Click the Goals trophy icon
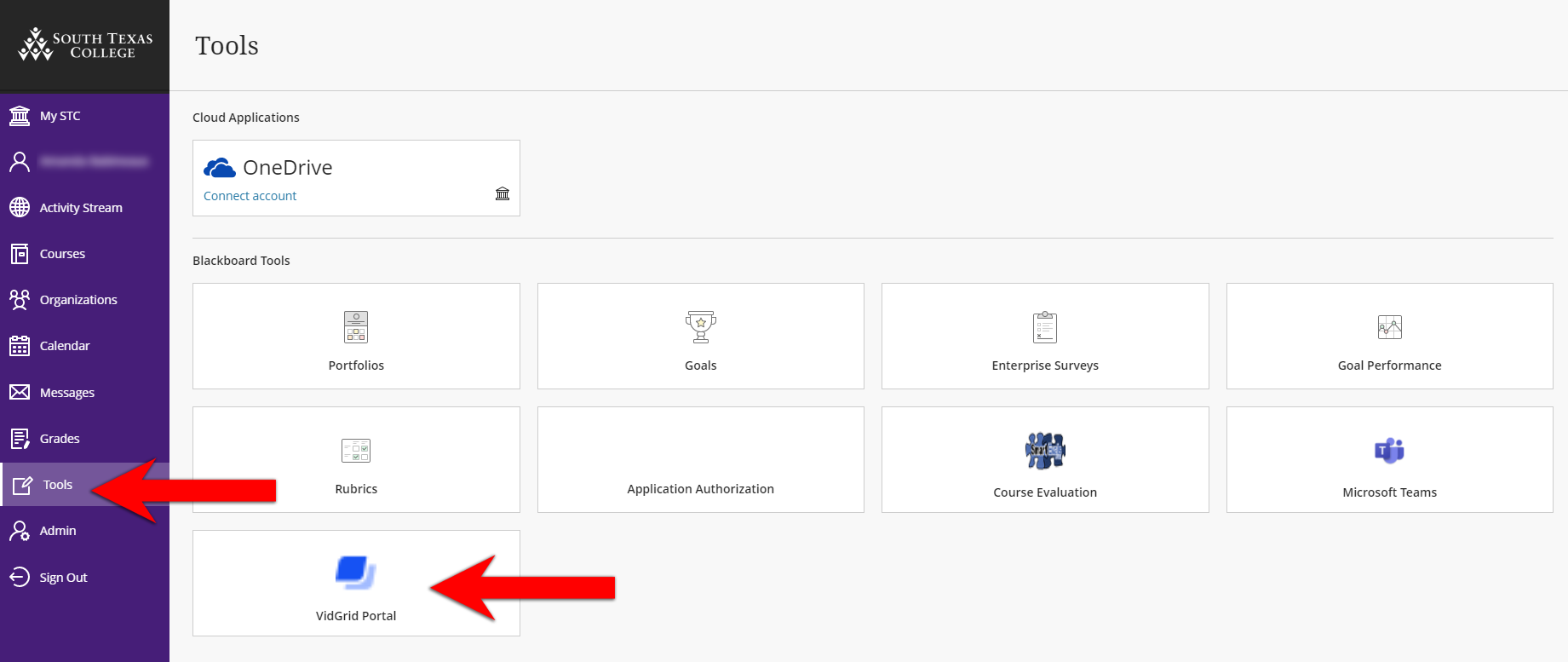 [x=701, y=327]
